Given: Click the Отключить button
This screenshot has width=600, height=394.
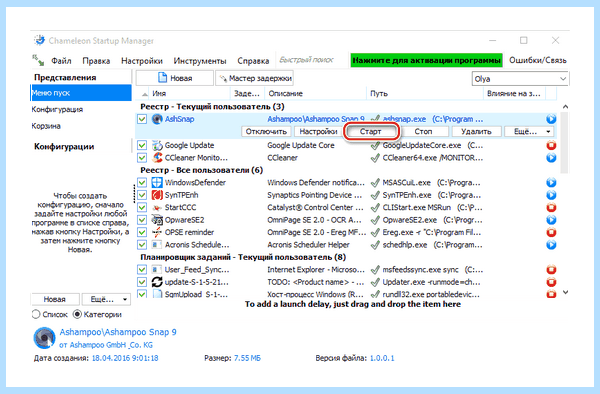Looking at the screenshot, I should (x=266, y=132).
